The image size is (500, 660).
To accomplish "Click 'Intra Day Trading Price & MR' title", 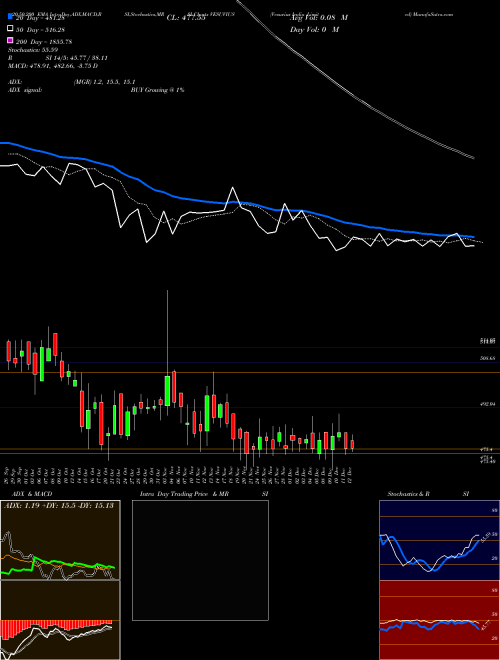I will pos(184,494).
